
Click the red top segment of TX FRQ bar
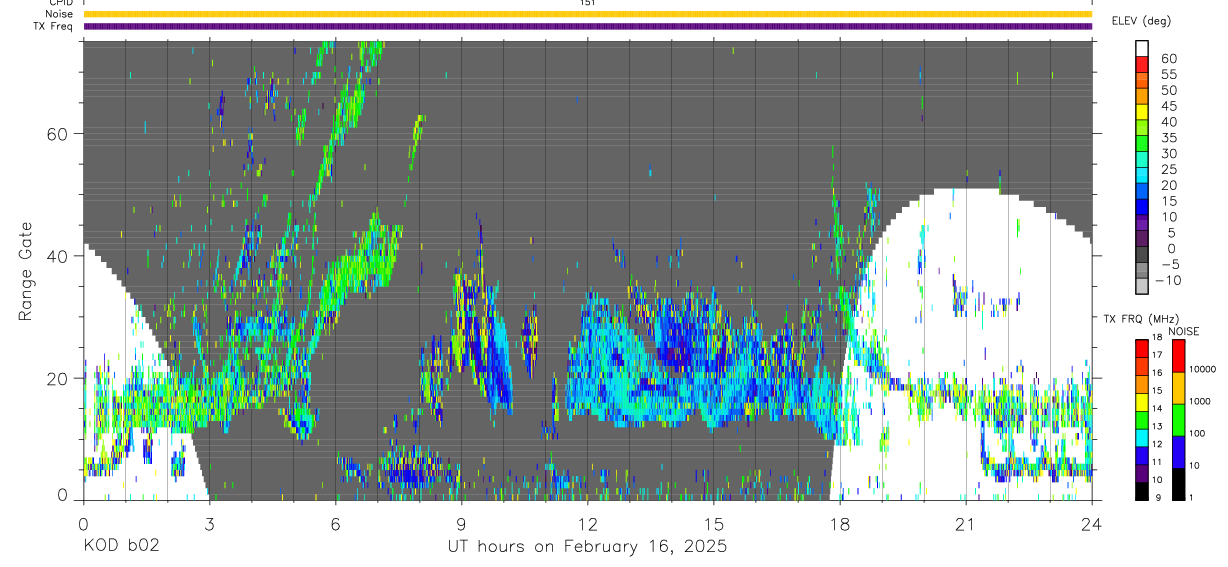(1140, 349)
